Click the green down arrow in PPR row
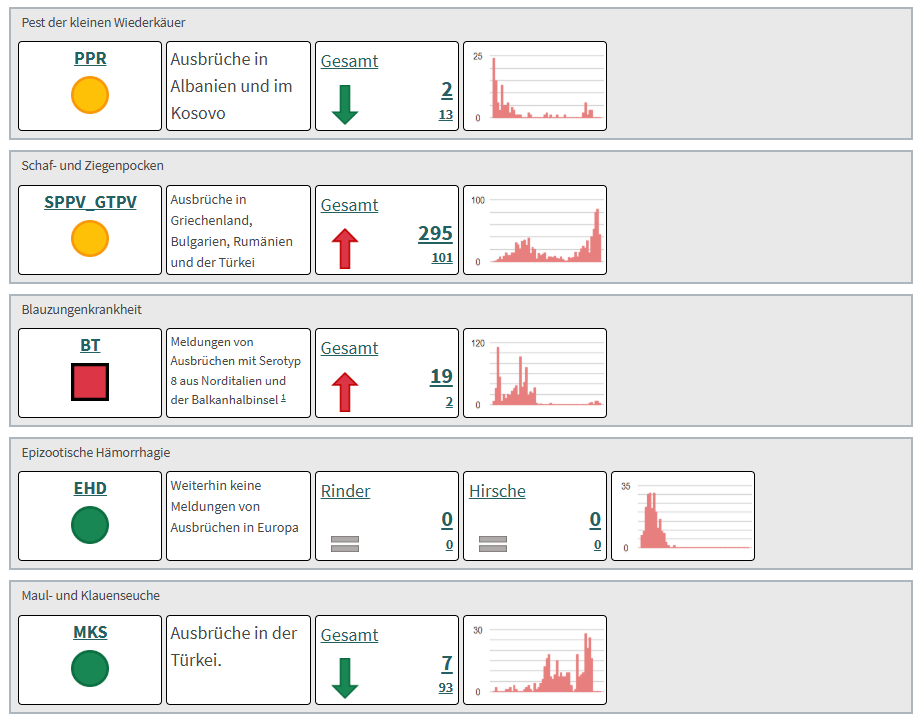This screenshot has width=921, height=722. point(344,104)
